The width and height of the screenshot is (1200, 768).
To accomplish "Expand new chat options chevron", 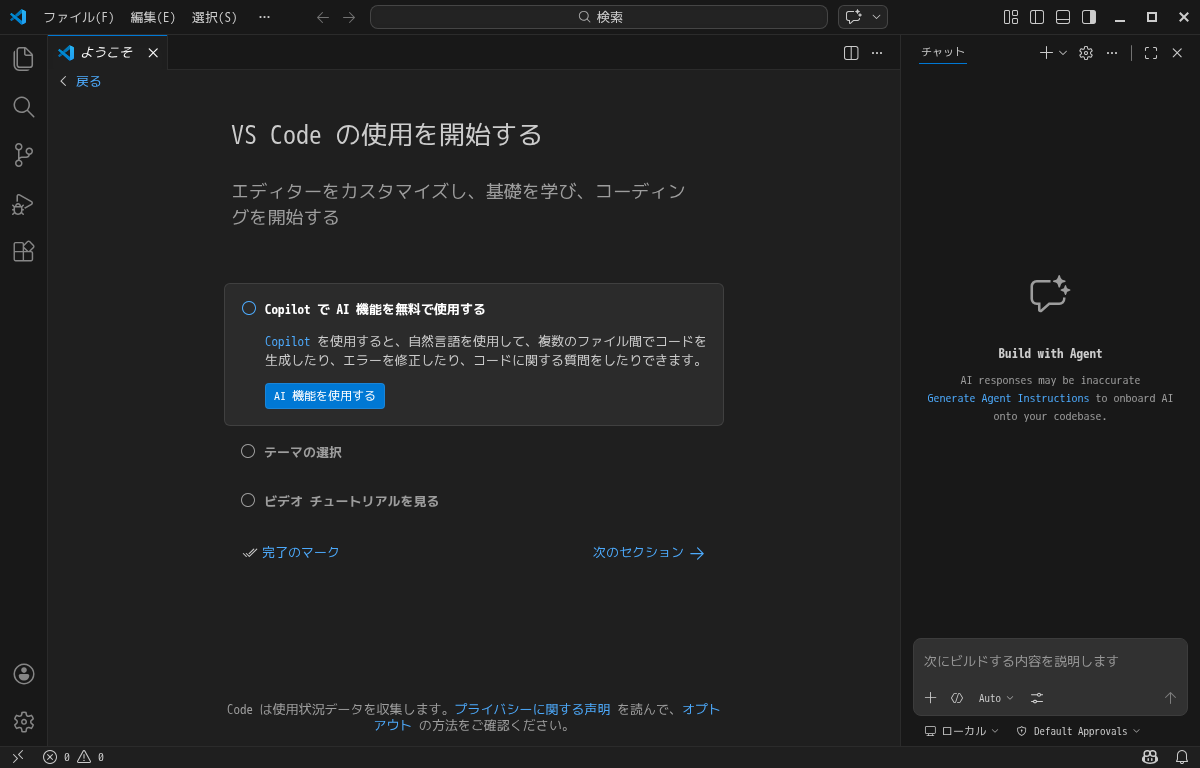I will click(x=1063, y=53).
